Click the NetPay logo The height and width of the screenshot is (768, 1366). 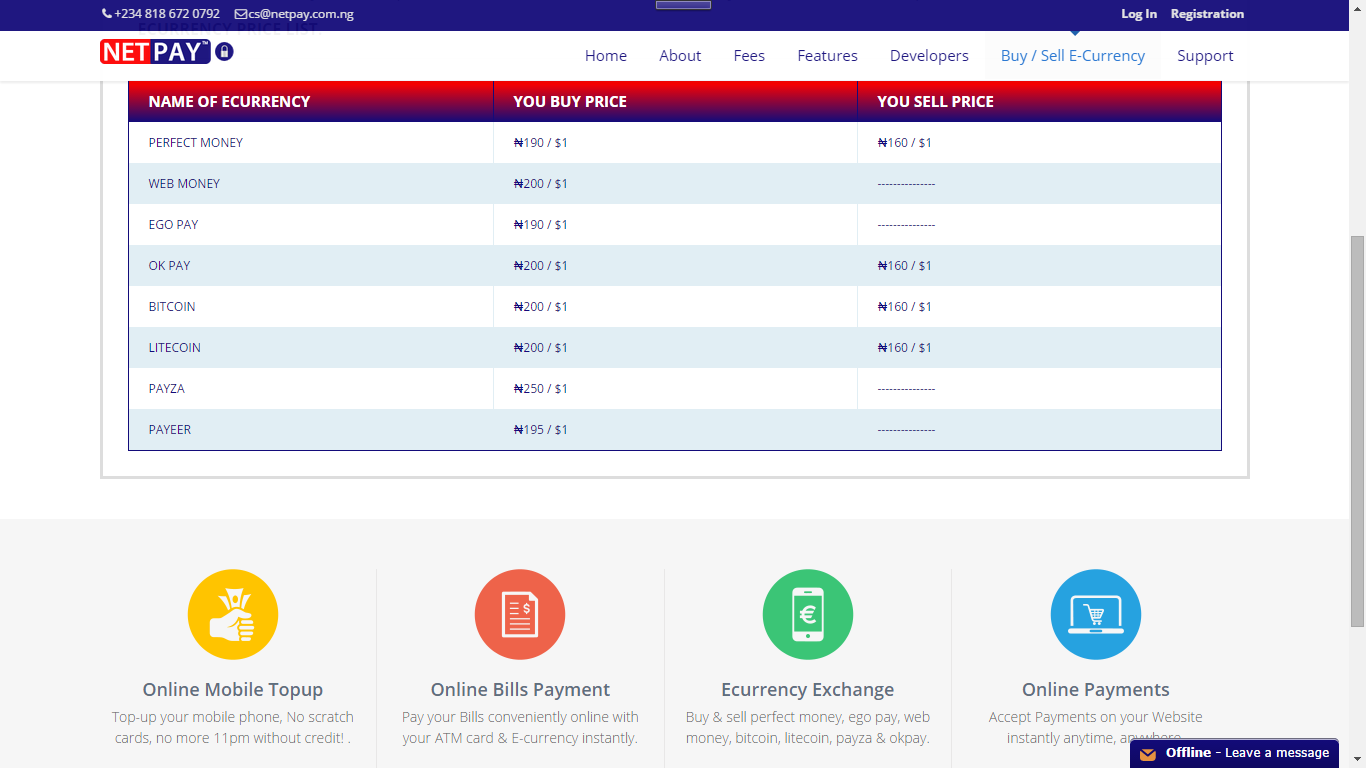[155, 52]
